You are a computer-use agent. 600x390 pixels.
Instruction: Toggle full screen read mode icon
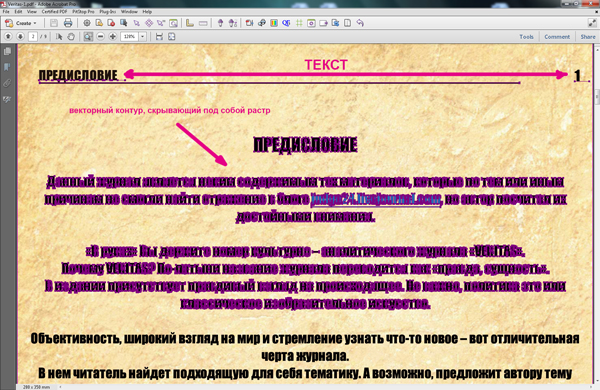(x=592, y=23)
